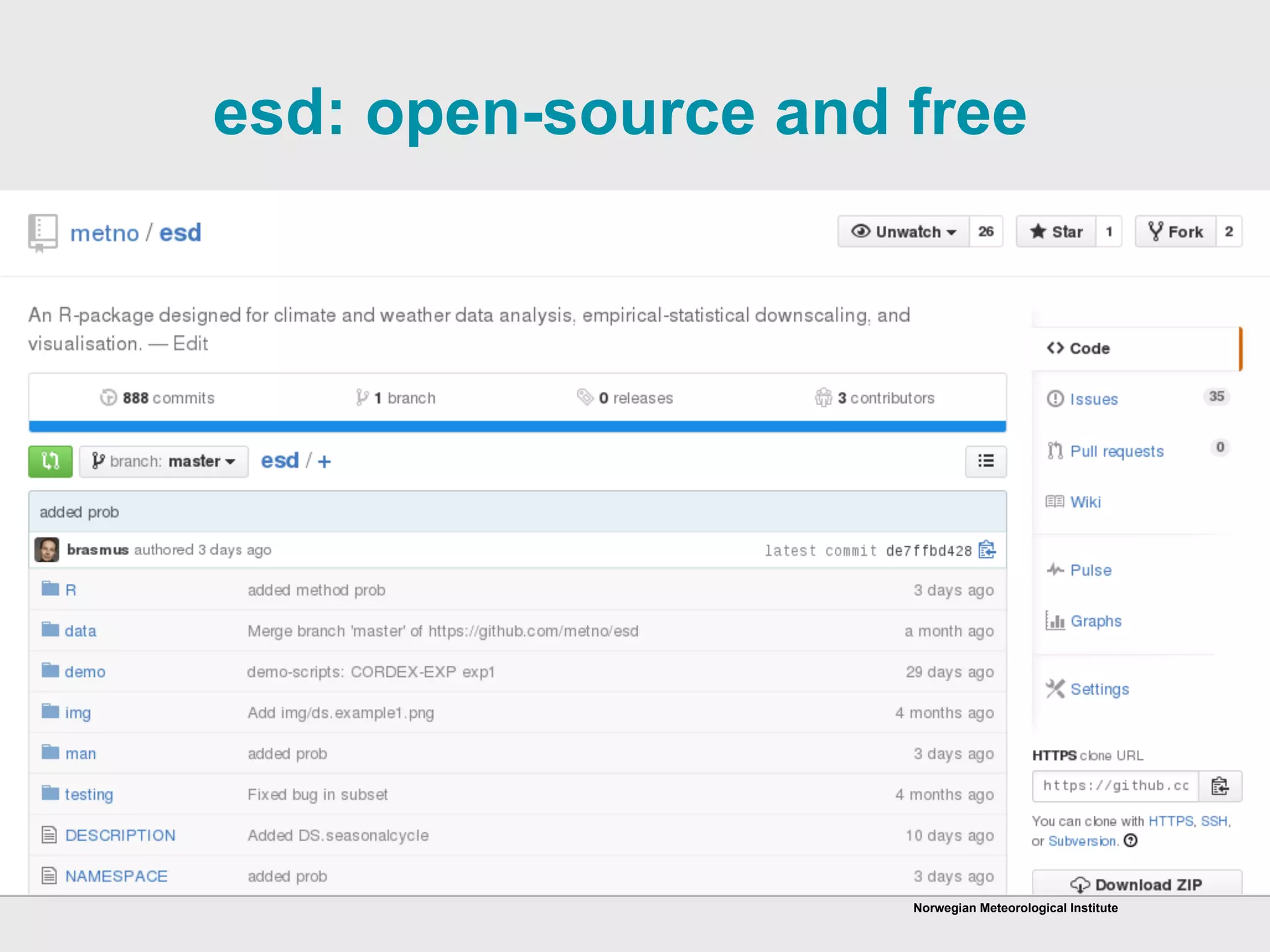
Task: Click commit message 'added method prob'
Action: pyautogui.click(x=316, y=590)
